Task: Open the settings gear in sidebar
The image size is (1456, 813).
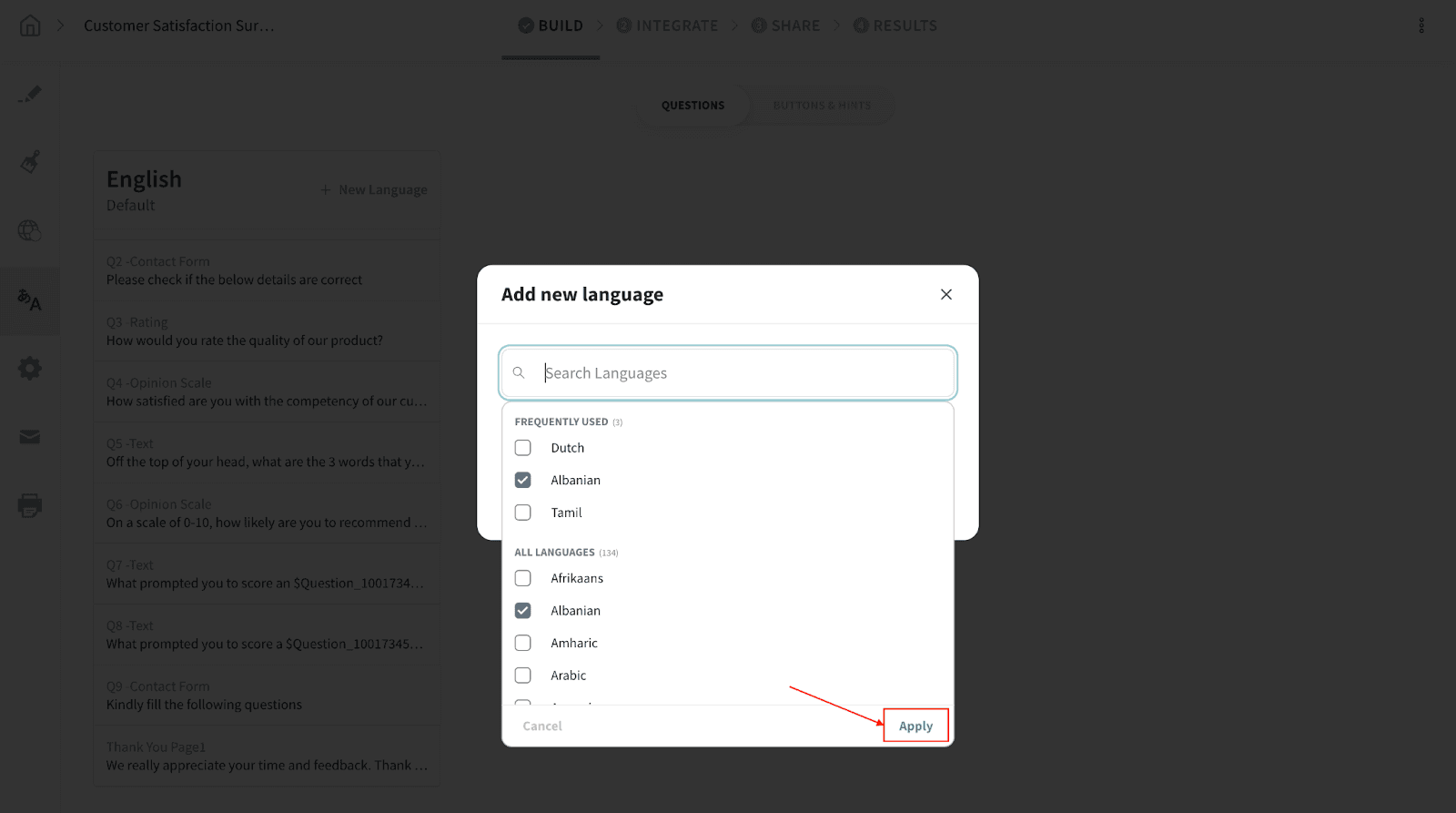Action: click(x=30, y=369)
